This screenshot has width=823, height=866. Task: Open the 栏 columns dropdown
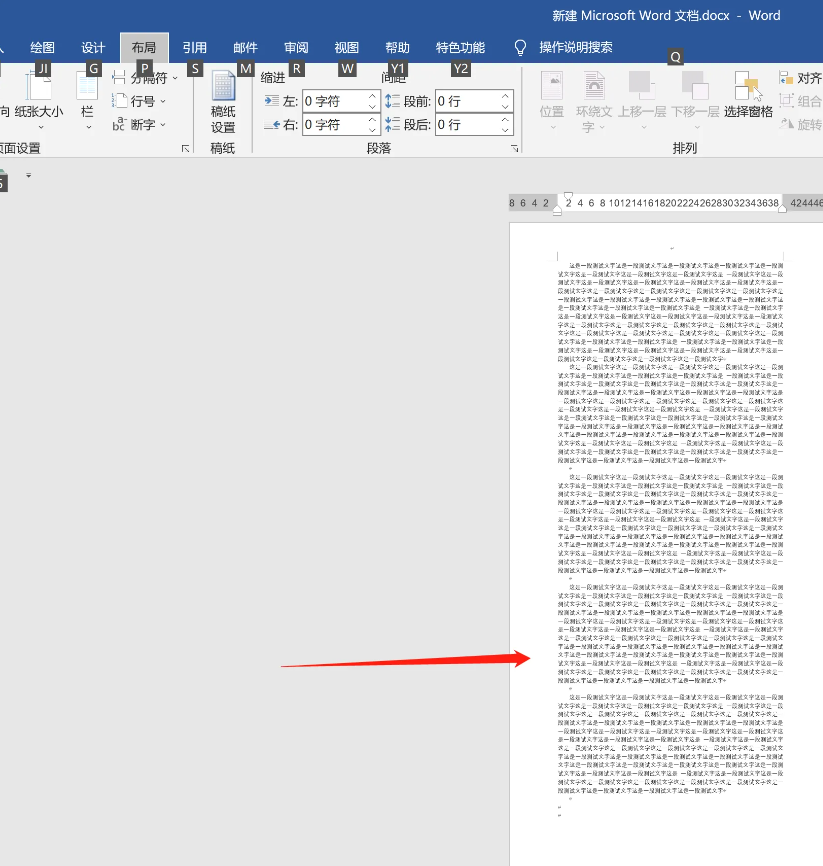pyautogui.click(x=87, y=102)
